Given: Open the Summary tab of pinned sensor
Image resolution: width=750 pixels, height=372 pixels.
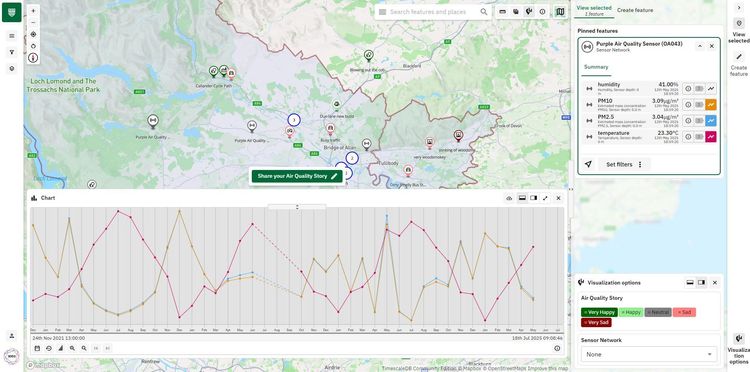Looking at the screenshot, I should (x=596, y=67).
